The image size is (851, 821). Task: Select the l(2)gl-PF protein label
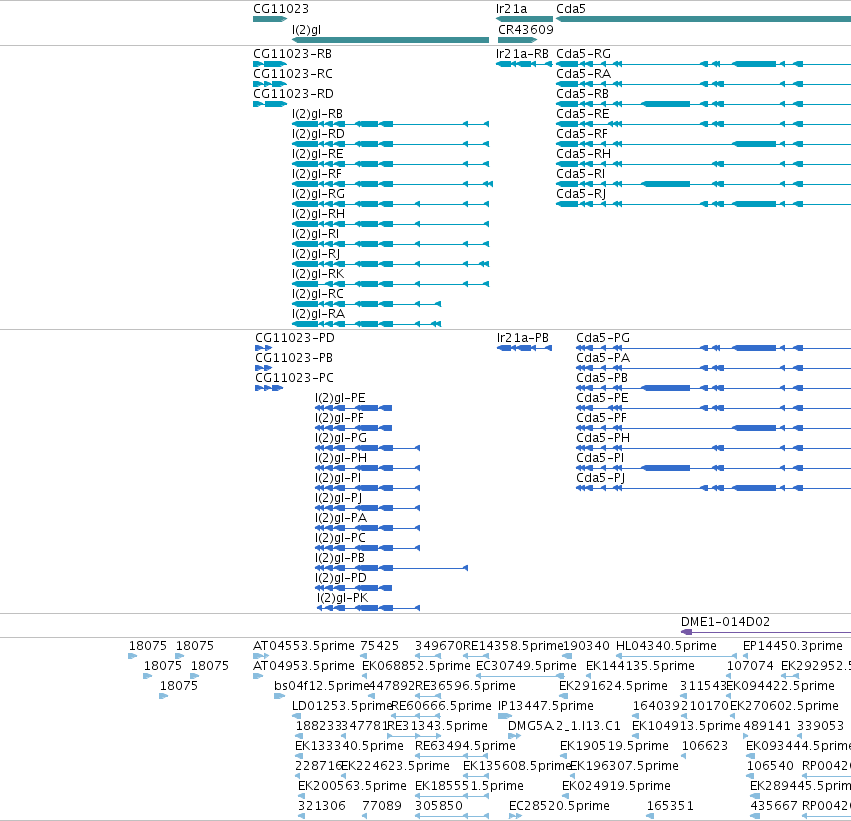(x=339, y=418)
